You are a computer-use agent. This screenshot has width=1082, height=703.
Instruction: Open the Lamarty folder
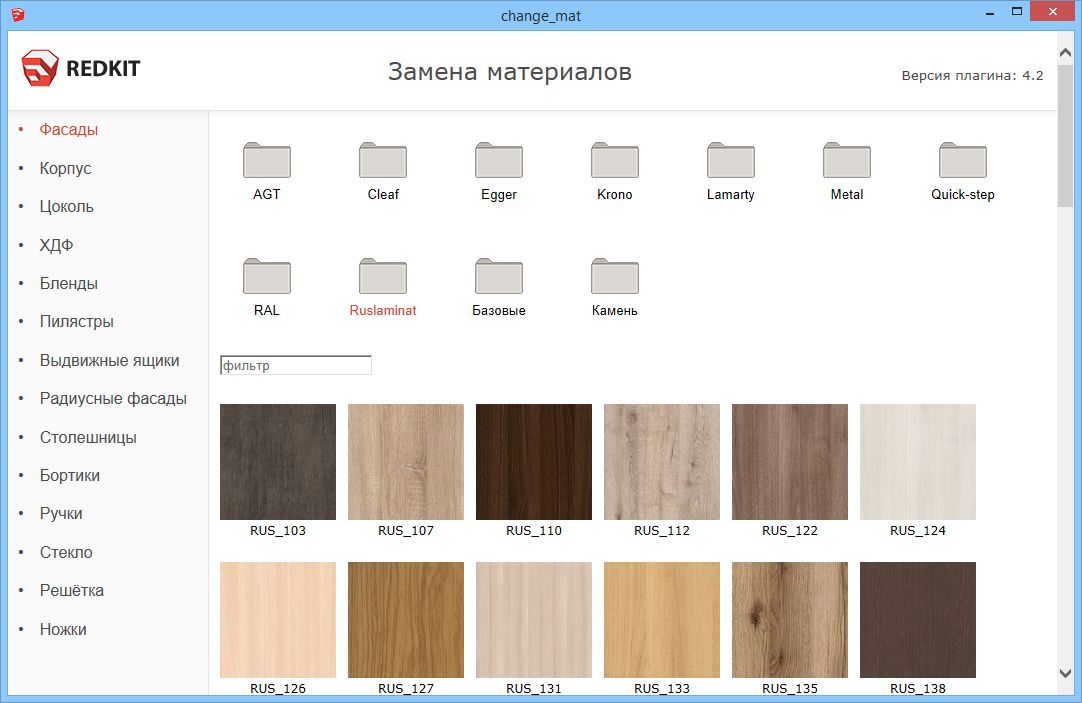tap(731, 171)
